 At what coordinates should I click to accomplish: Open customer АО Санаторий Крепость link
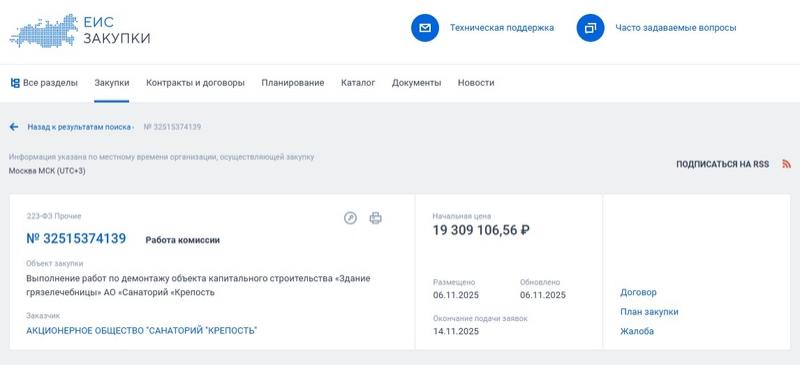(142, 331)
